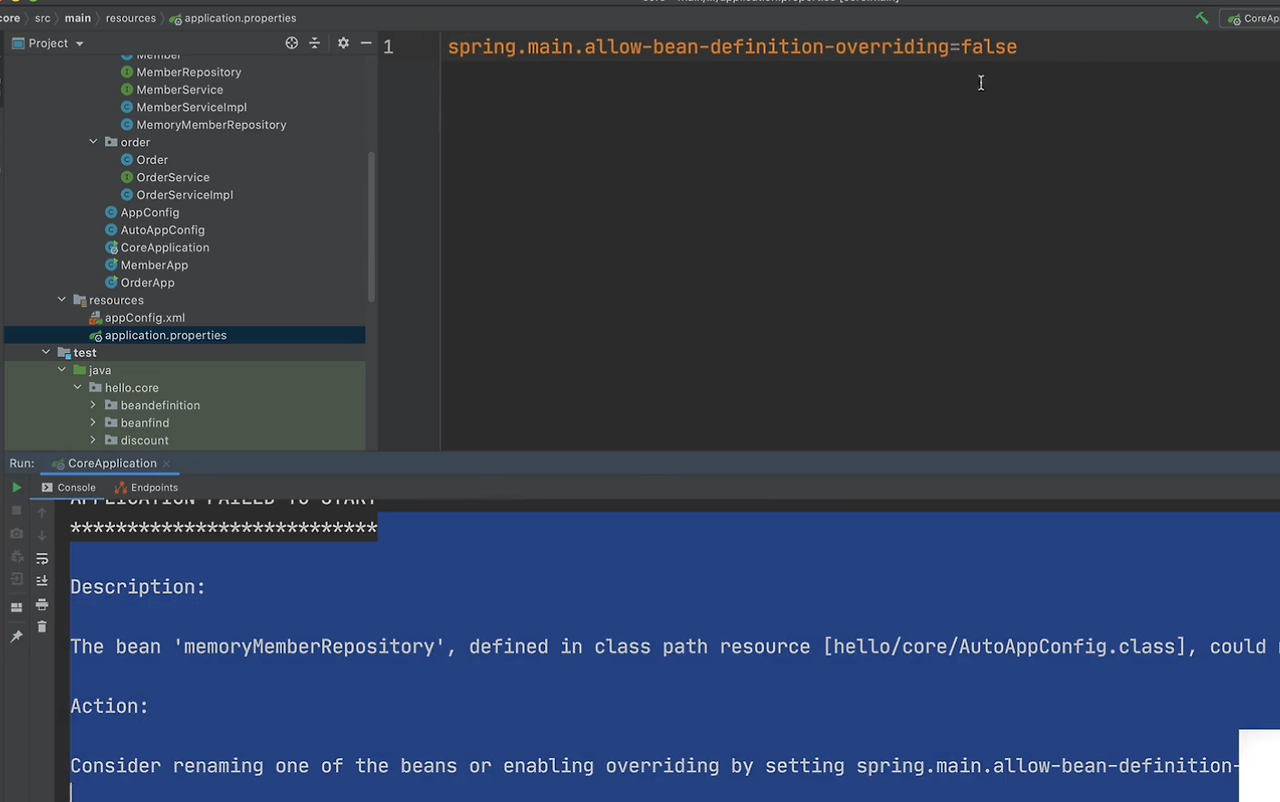Image resolution: width=1280 pixels, height=802 pixels.
Task: Click the resources breadcrumb
Action: coord(131,18)
